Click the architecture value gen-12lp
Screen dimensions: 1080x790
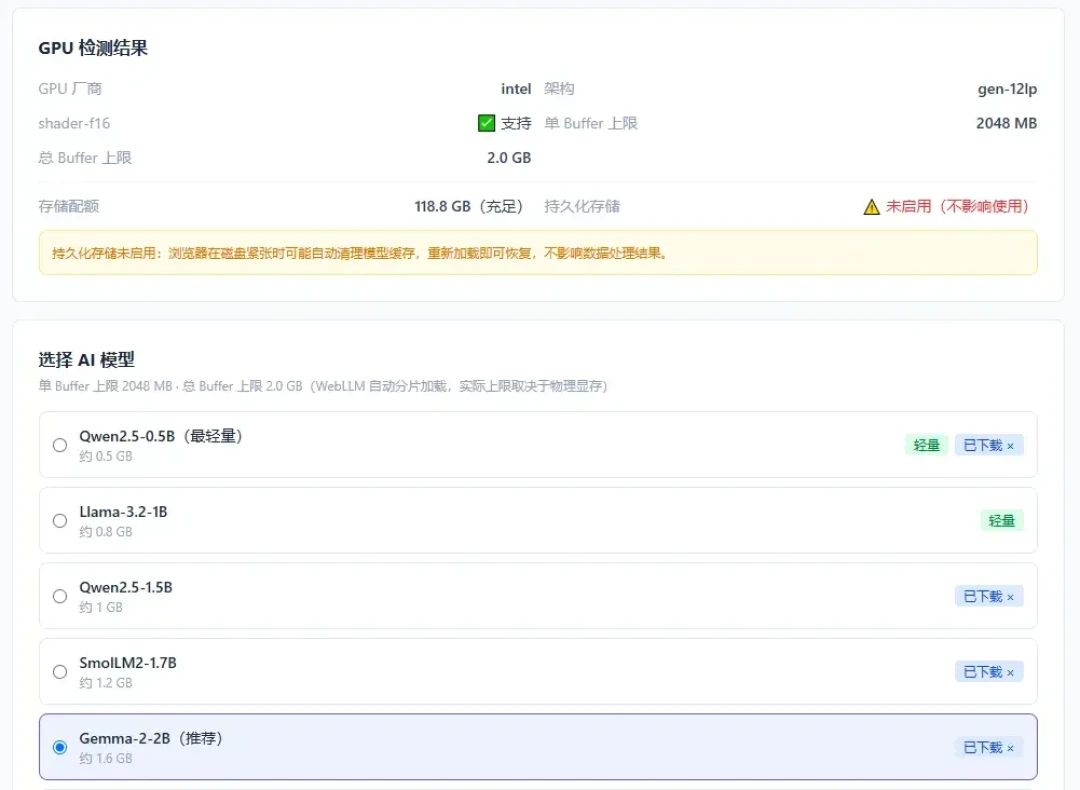pos(1007,89)
